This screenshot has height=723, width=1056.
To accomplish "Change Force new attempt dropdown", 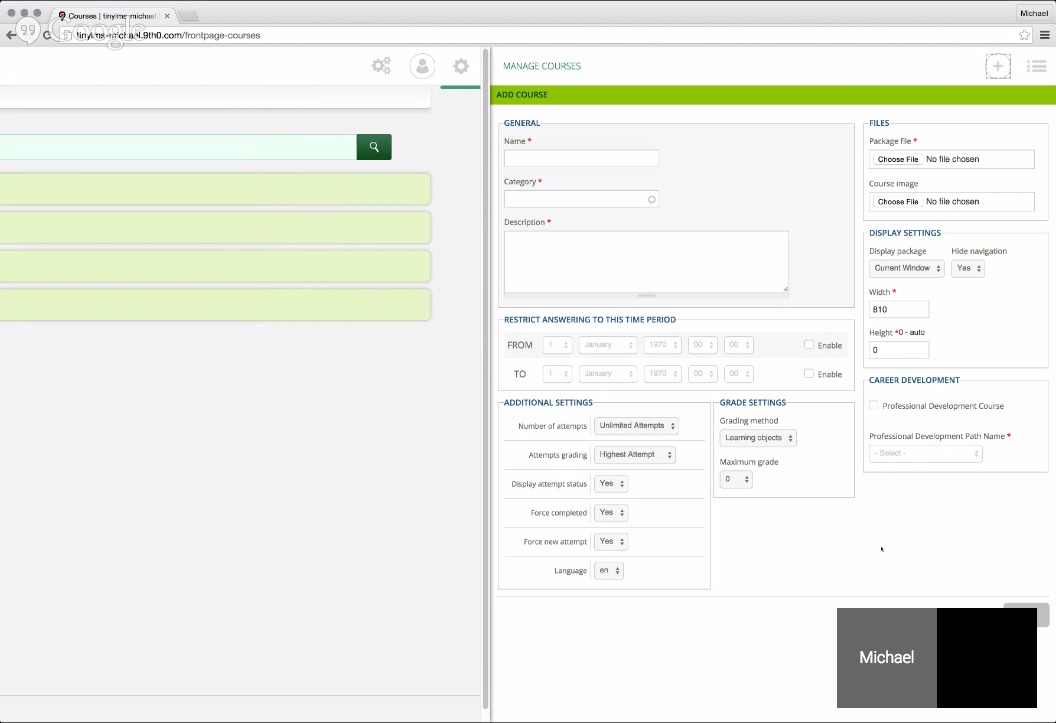I will pos(611,541).
